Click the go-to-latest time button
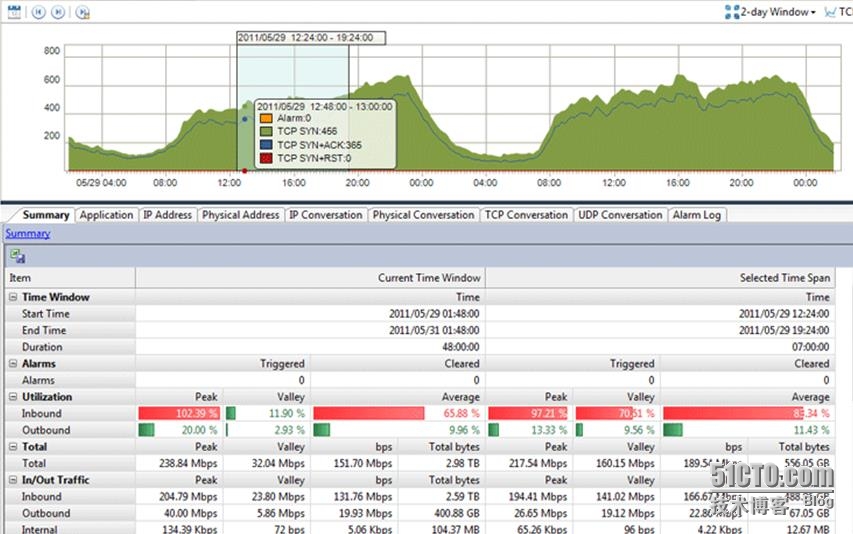Image resolution: width=853 pixels, height=534 pixels. (82, 11)
